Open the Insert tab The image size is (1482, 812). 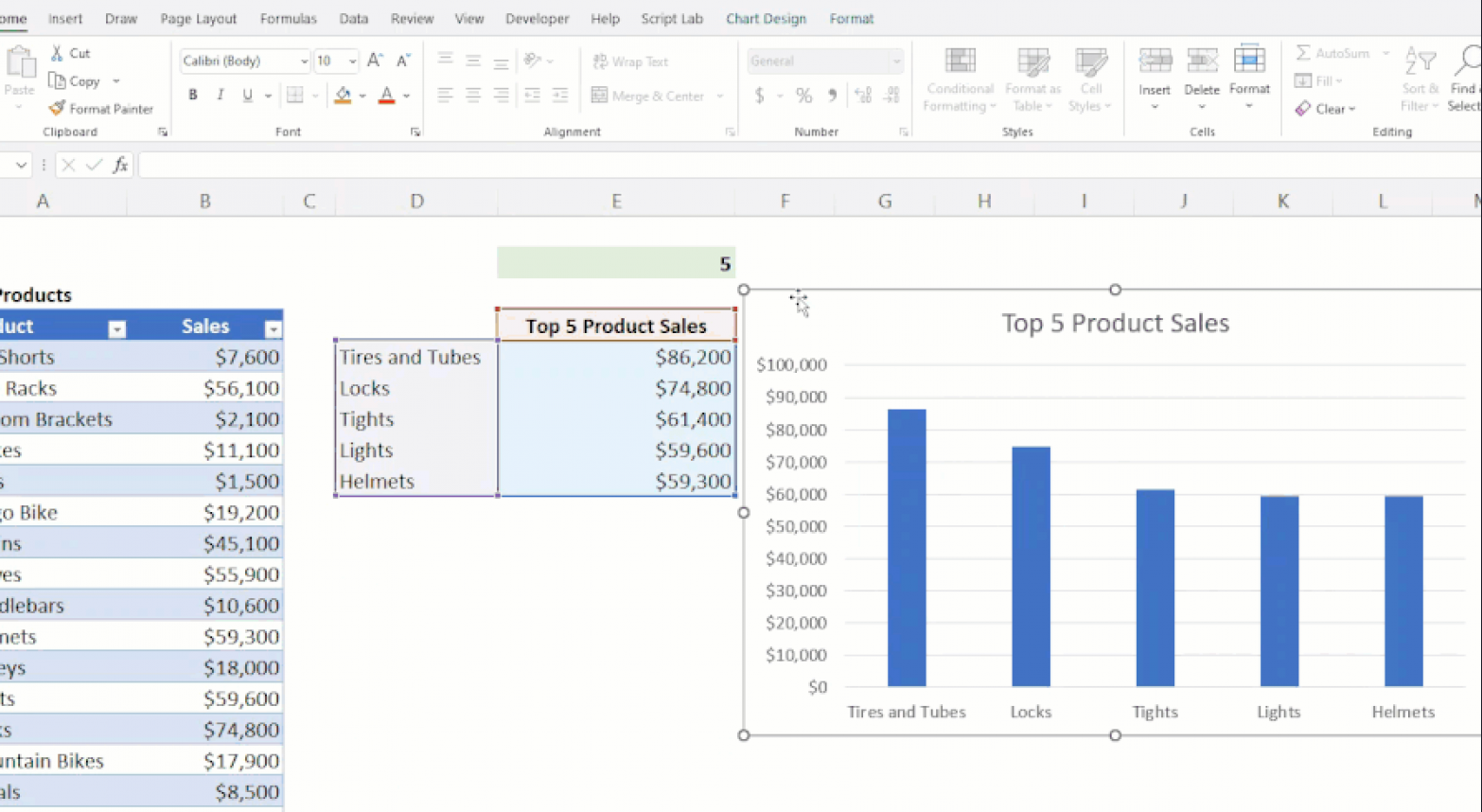click(x=65, y=19)
